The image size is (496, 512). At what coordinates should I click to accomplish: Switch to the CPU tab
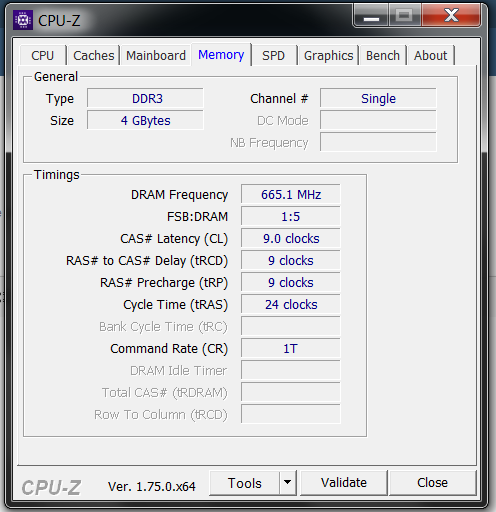[x=43, y=55]
